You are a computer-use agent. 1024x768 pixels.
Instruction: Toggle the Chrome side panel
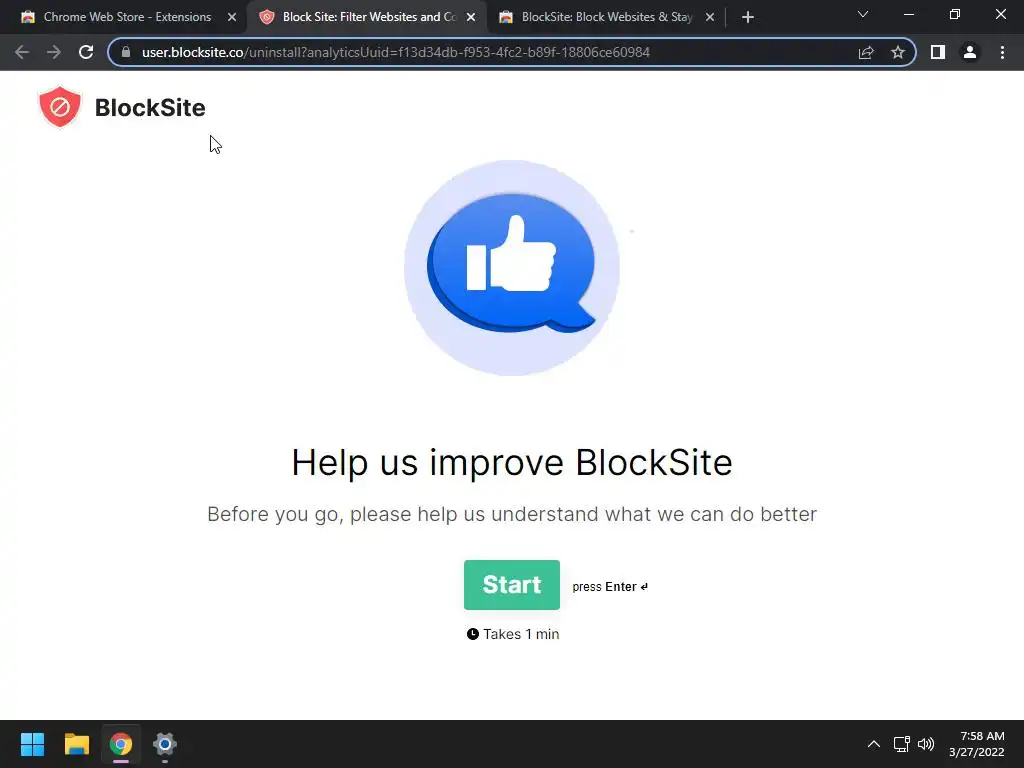938,52
